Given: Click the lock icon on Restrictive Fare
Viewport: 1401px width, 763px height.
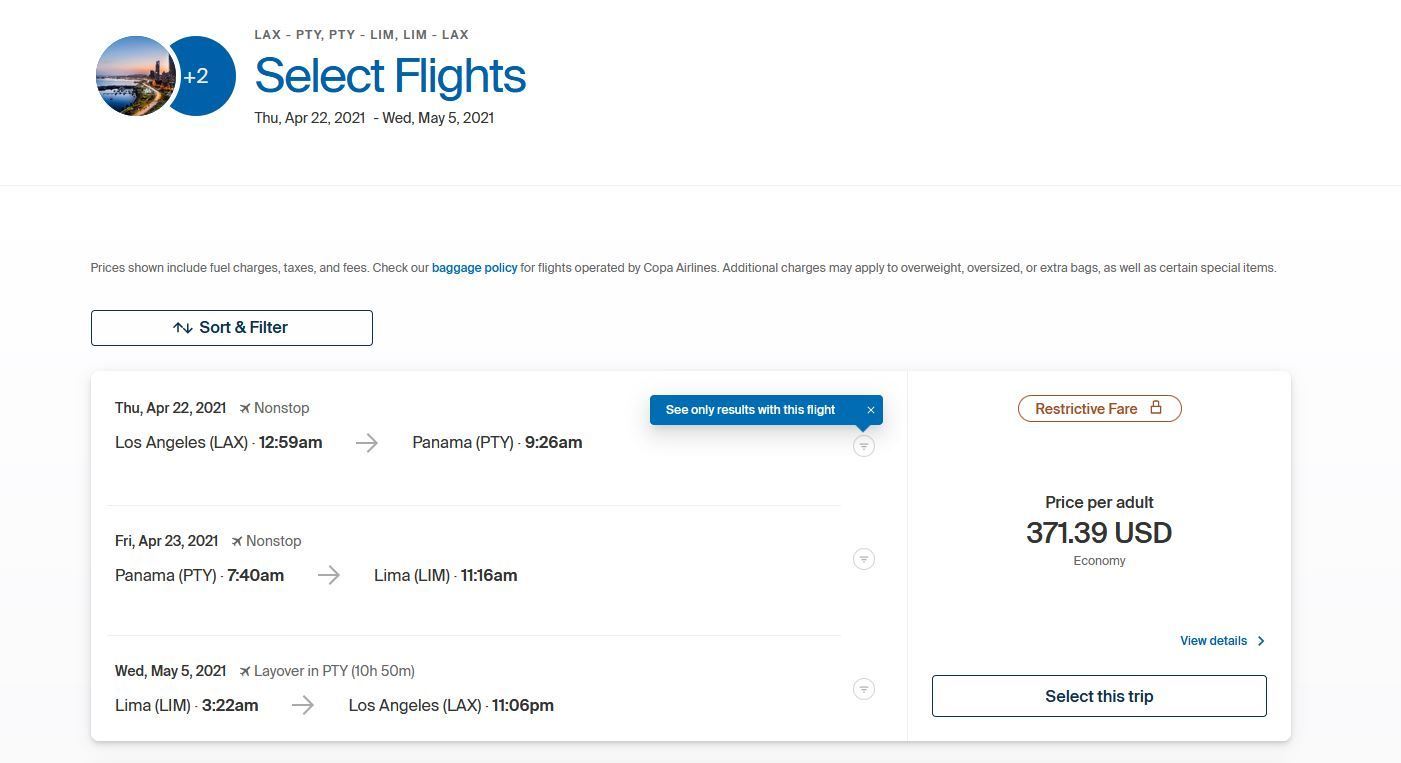Looking at the screenshot, I should tap(1156, 407).
